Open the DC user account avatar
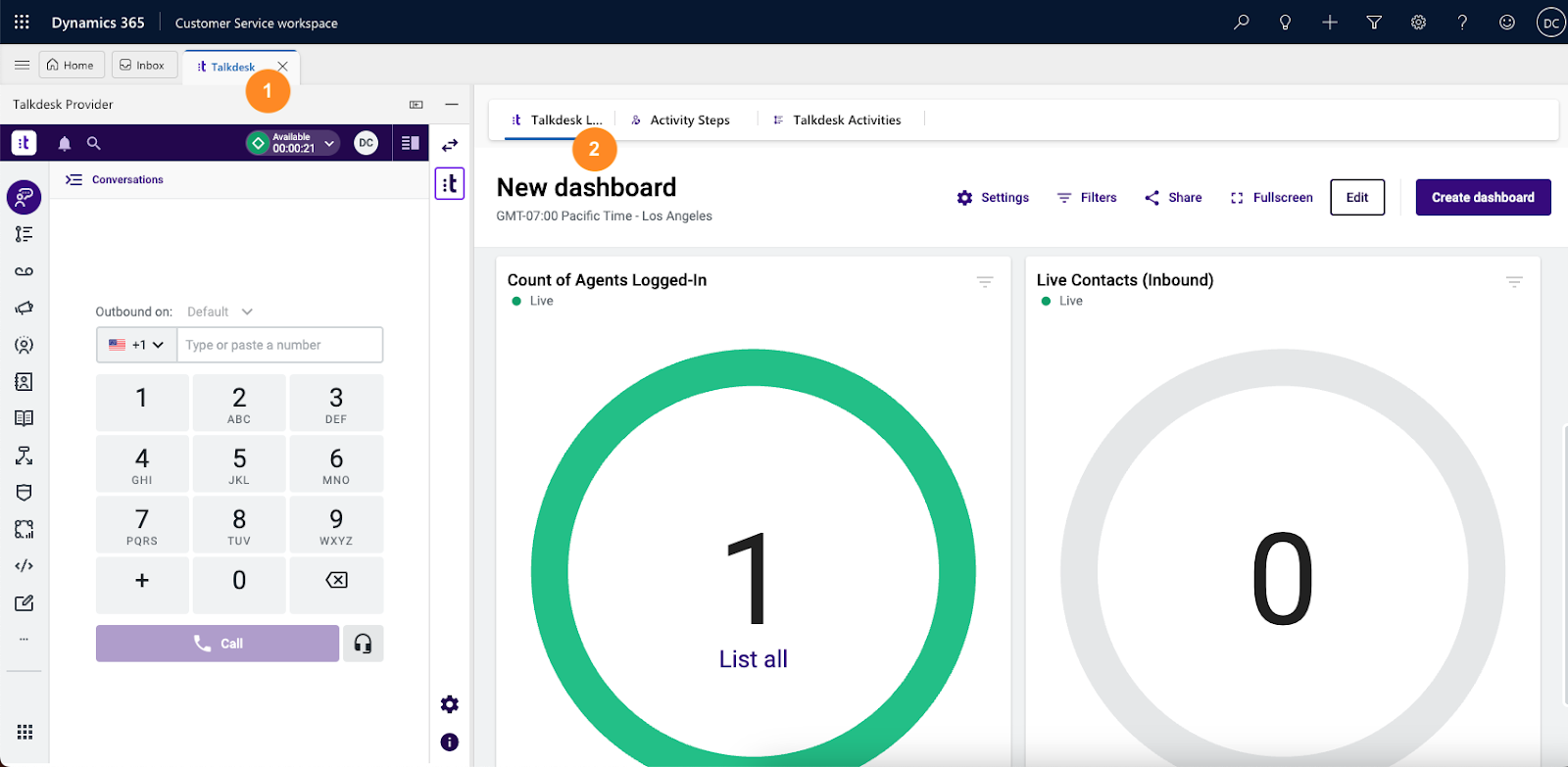The height and width of the screenshot is (767, 1568). tap(1551, 23)
